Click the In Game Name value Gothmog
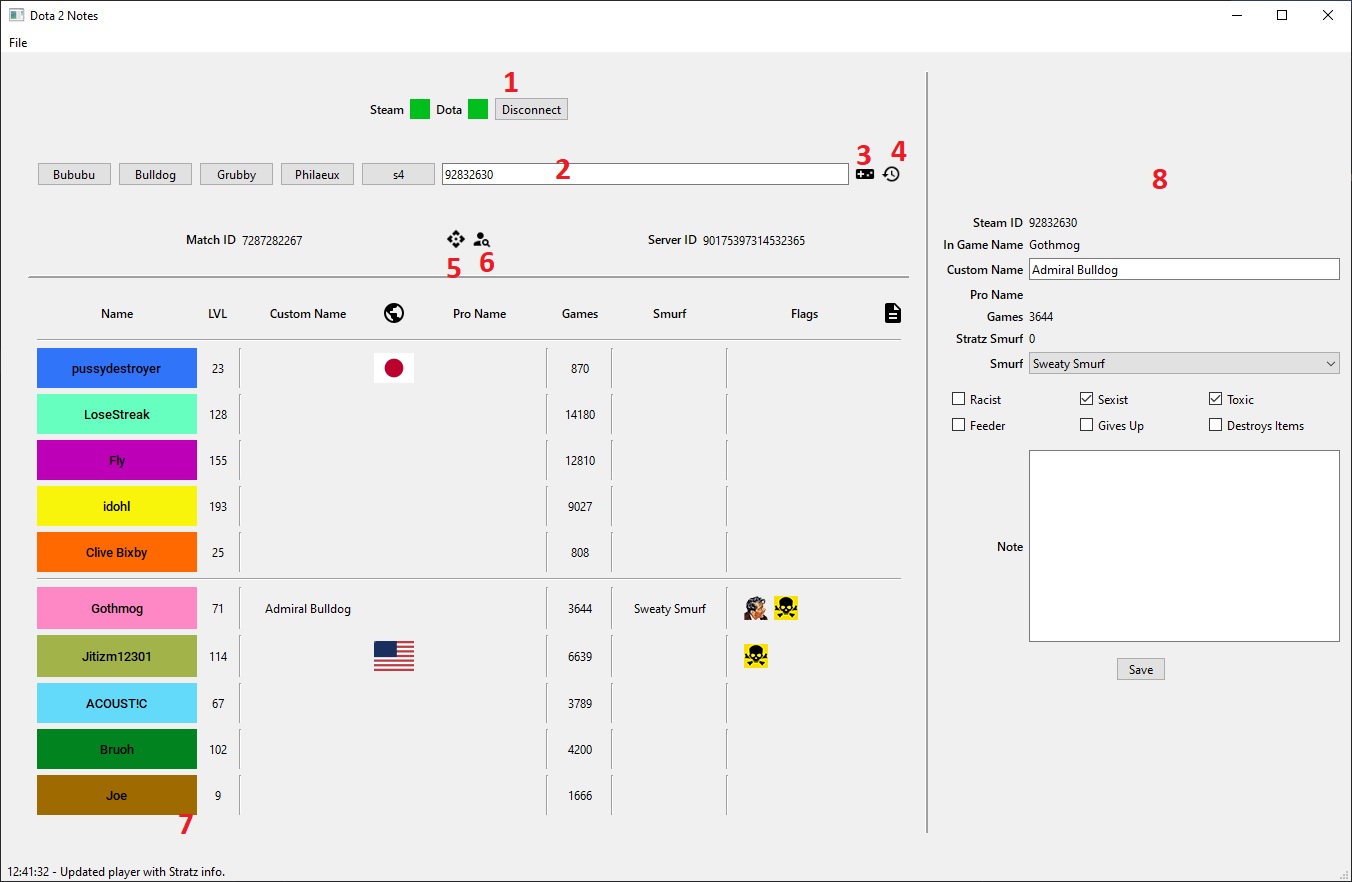The image size is (1352, 882). click(x=1054, y=244)
